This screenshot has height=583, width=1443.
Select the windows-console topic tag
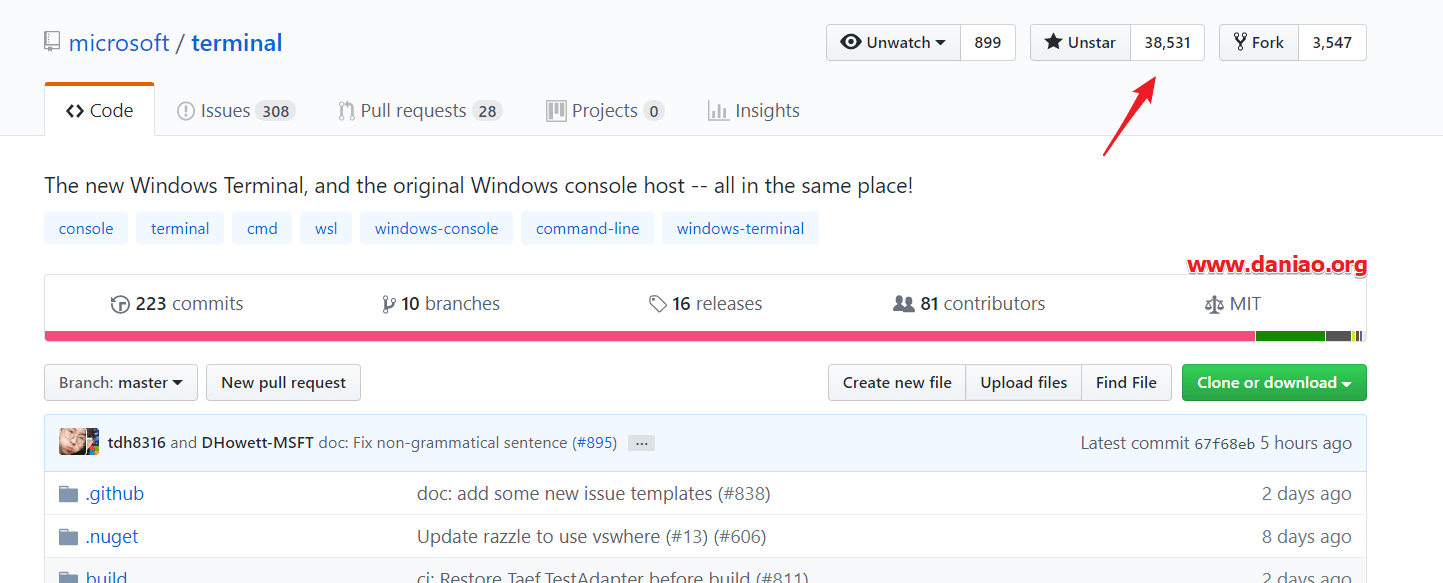[436, 228]
